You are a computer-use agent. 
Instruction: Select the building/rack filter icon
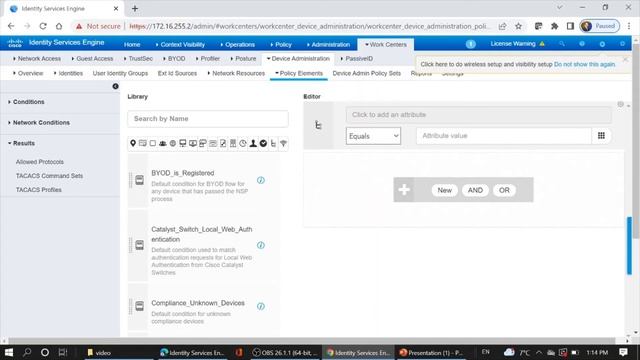[233, 143]
